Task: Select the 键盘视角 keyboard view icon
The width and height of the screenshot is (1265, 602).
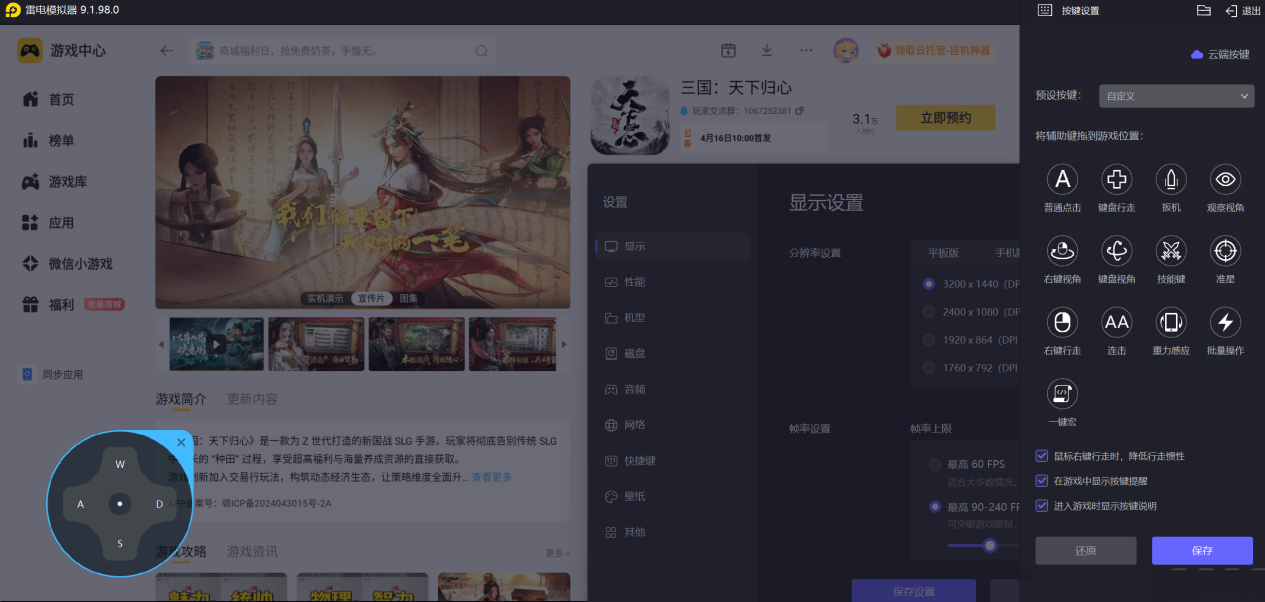Action: click(x=1116, y=250)
